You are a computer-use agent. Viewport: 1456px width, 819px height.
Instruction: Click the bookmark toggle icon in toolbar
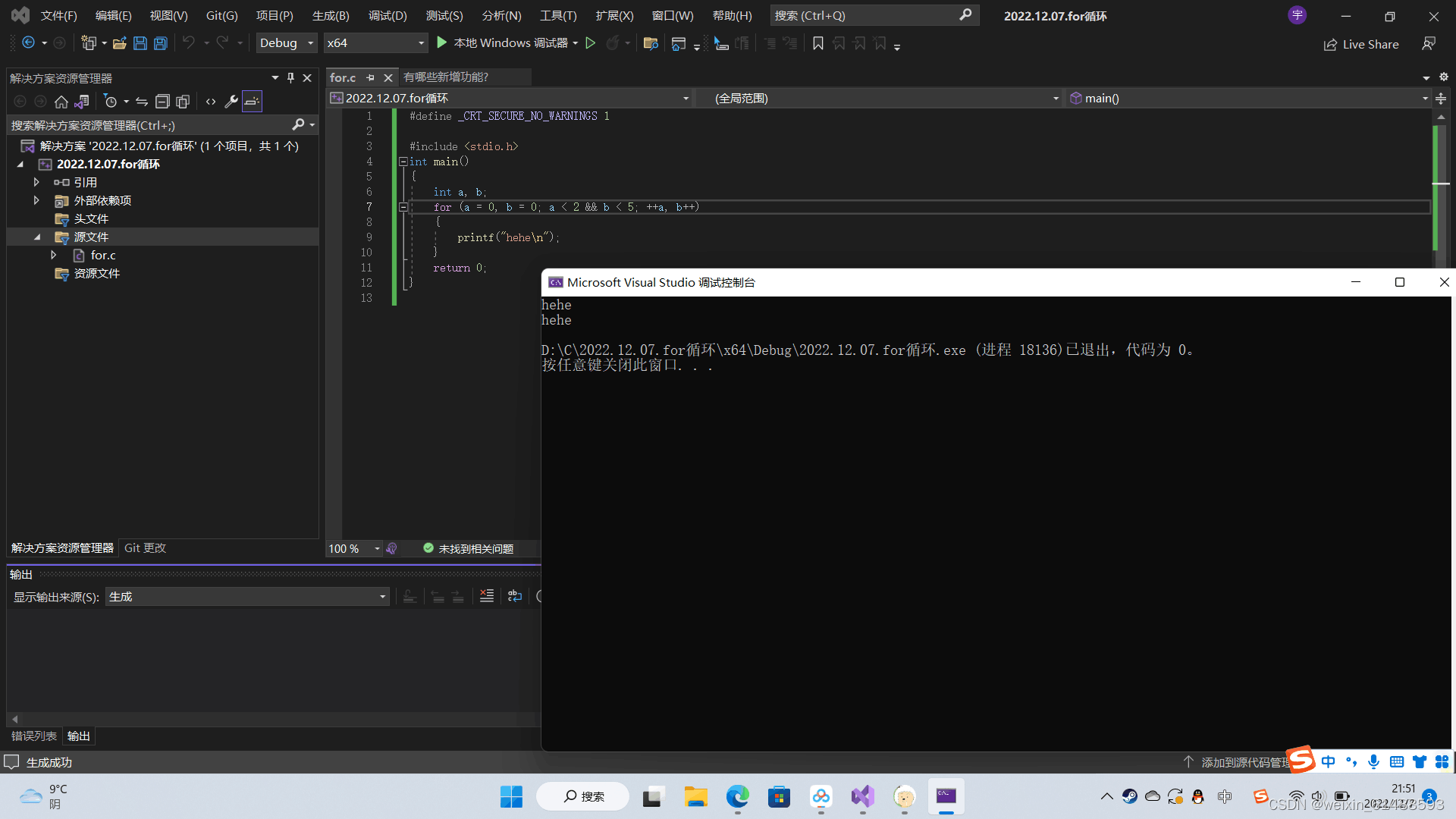click(818, 43)
